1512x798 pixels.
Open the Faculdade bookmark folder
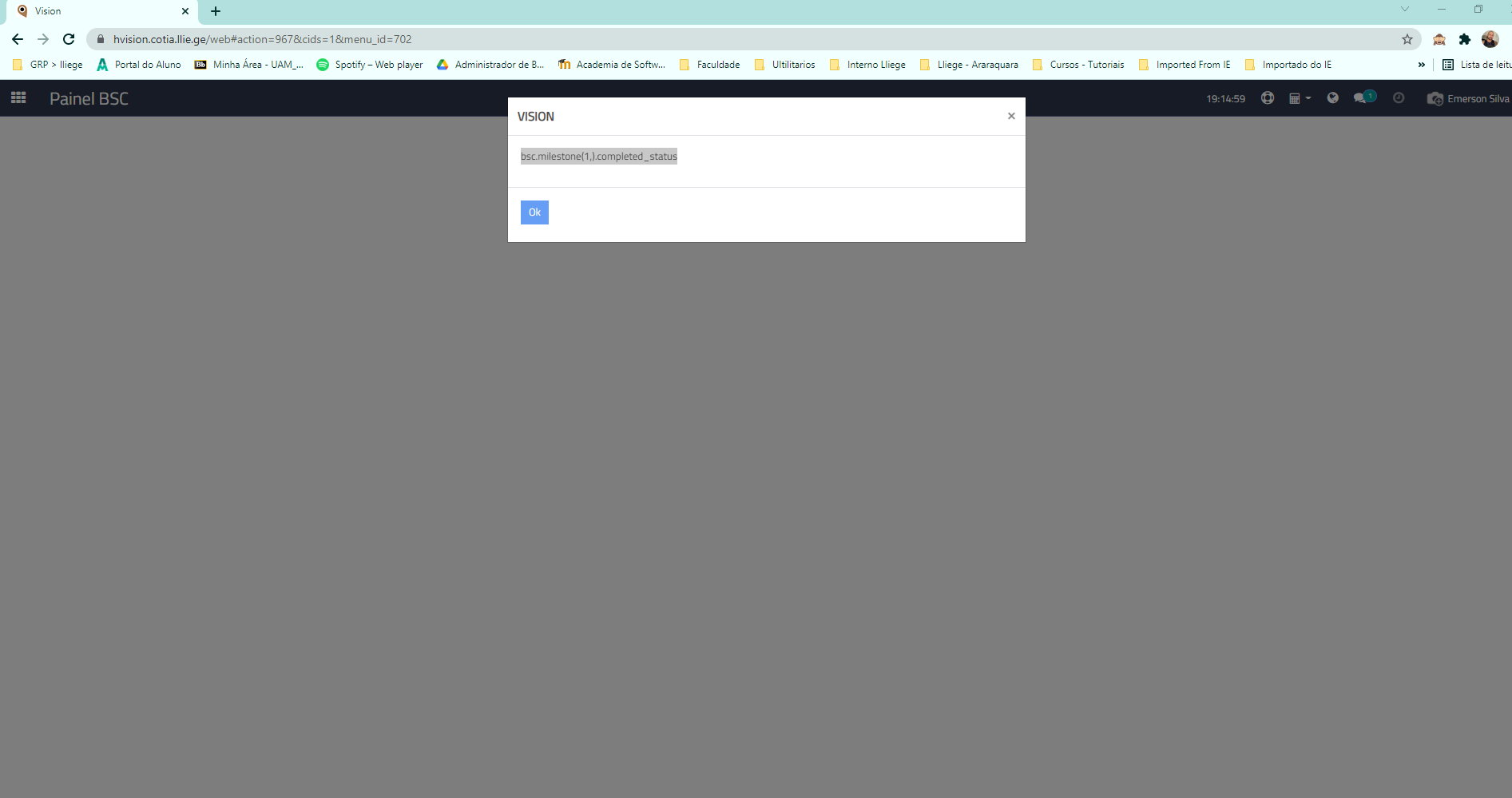pos(709,65)
